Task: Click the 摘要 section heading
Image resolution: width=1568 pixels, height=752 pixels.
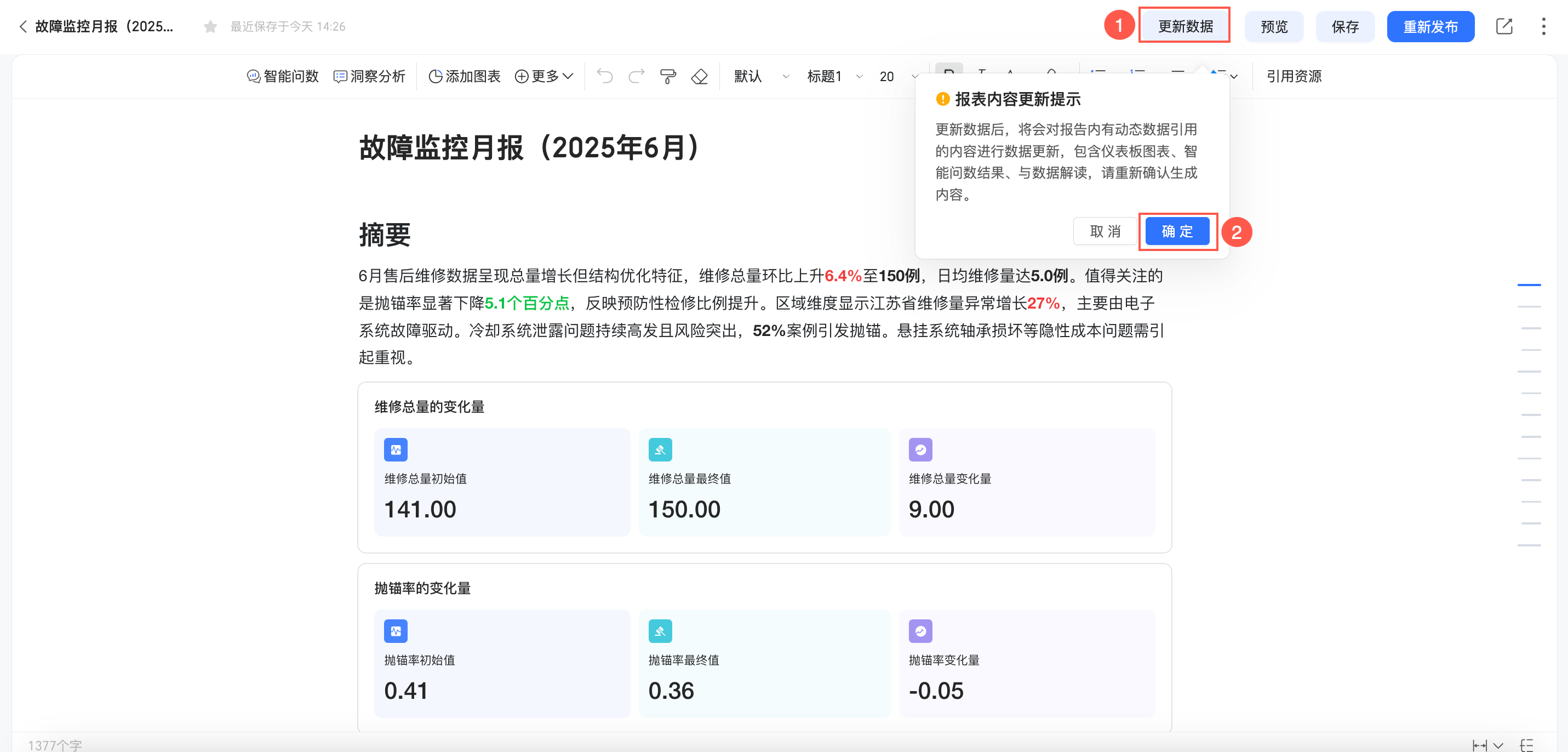Action: 385,235
